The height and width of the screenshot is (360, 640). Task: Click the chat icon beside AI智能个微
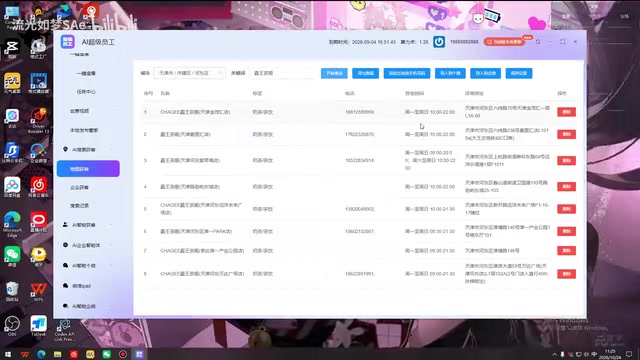coord(65,265)
